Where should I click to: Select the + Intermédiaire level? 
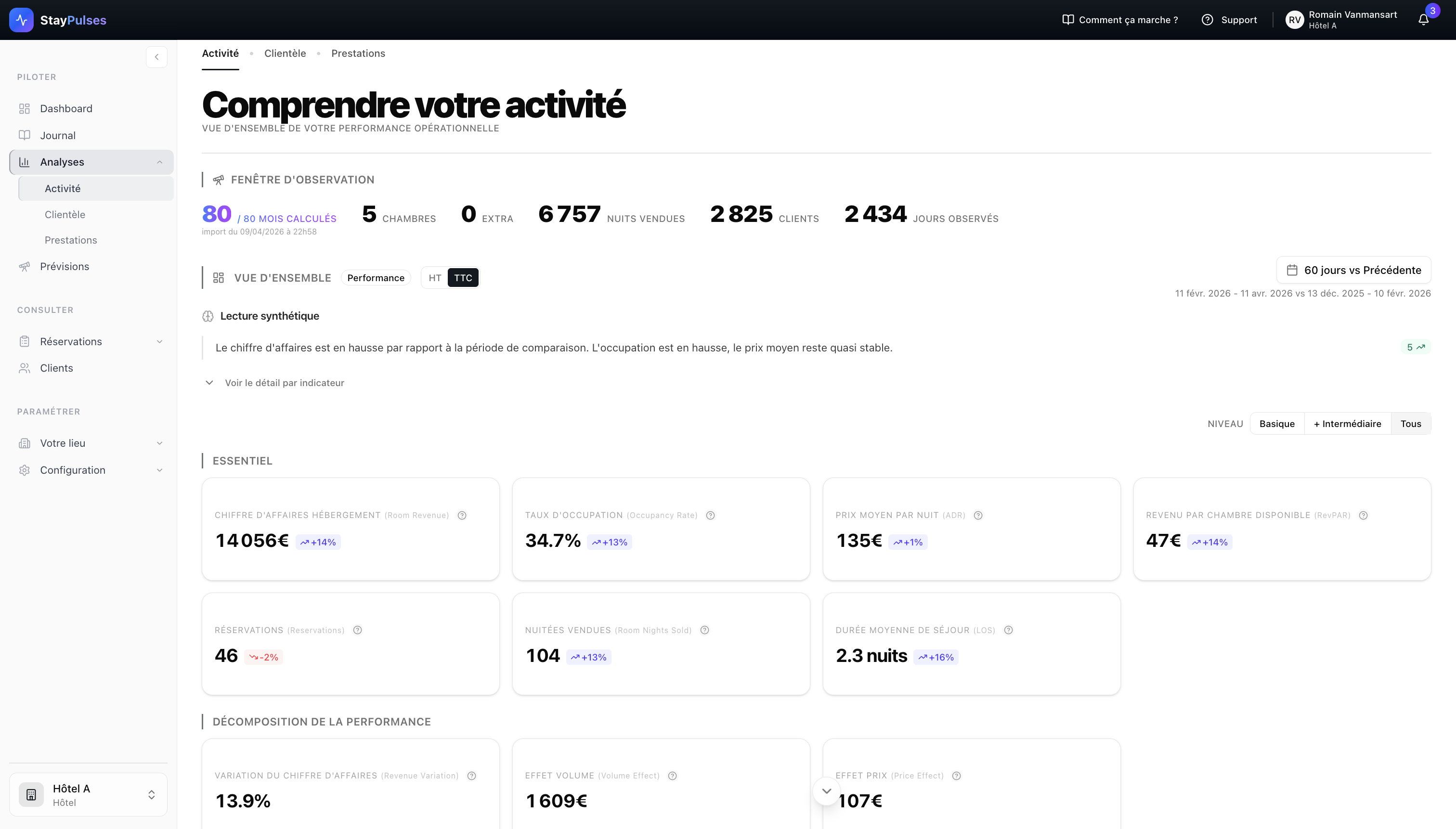tap(1347, 423)
